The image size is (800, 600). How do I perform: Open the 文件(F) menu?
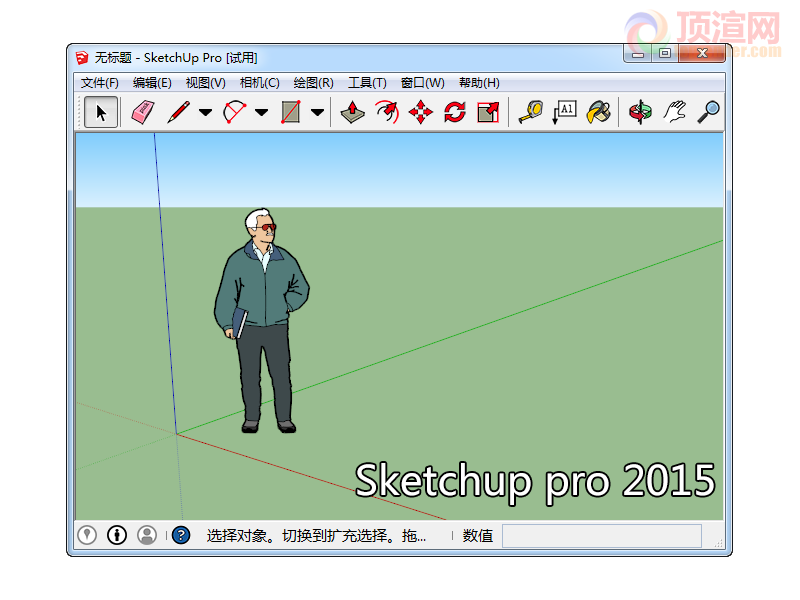99,83
